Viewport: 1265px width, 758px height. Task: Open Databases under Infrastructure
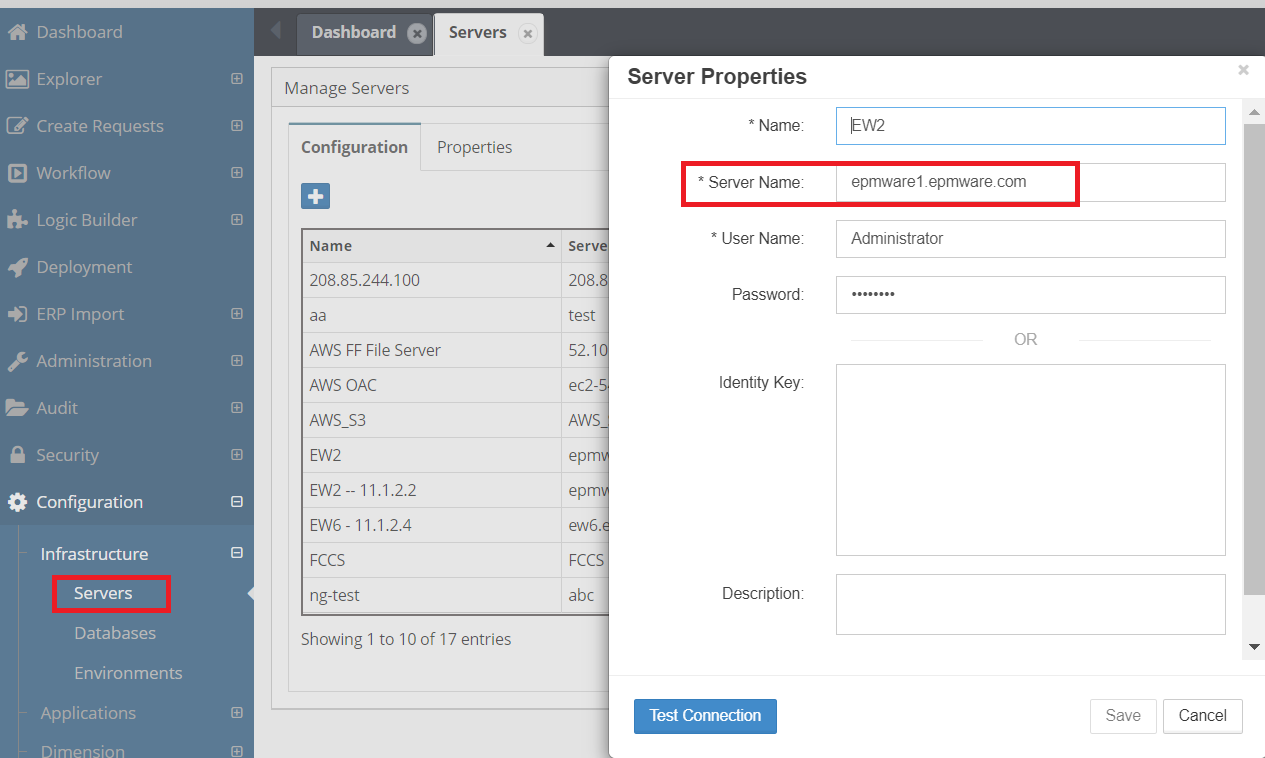[115, 633]
